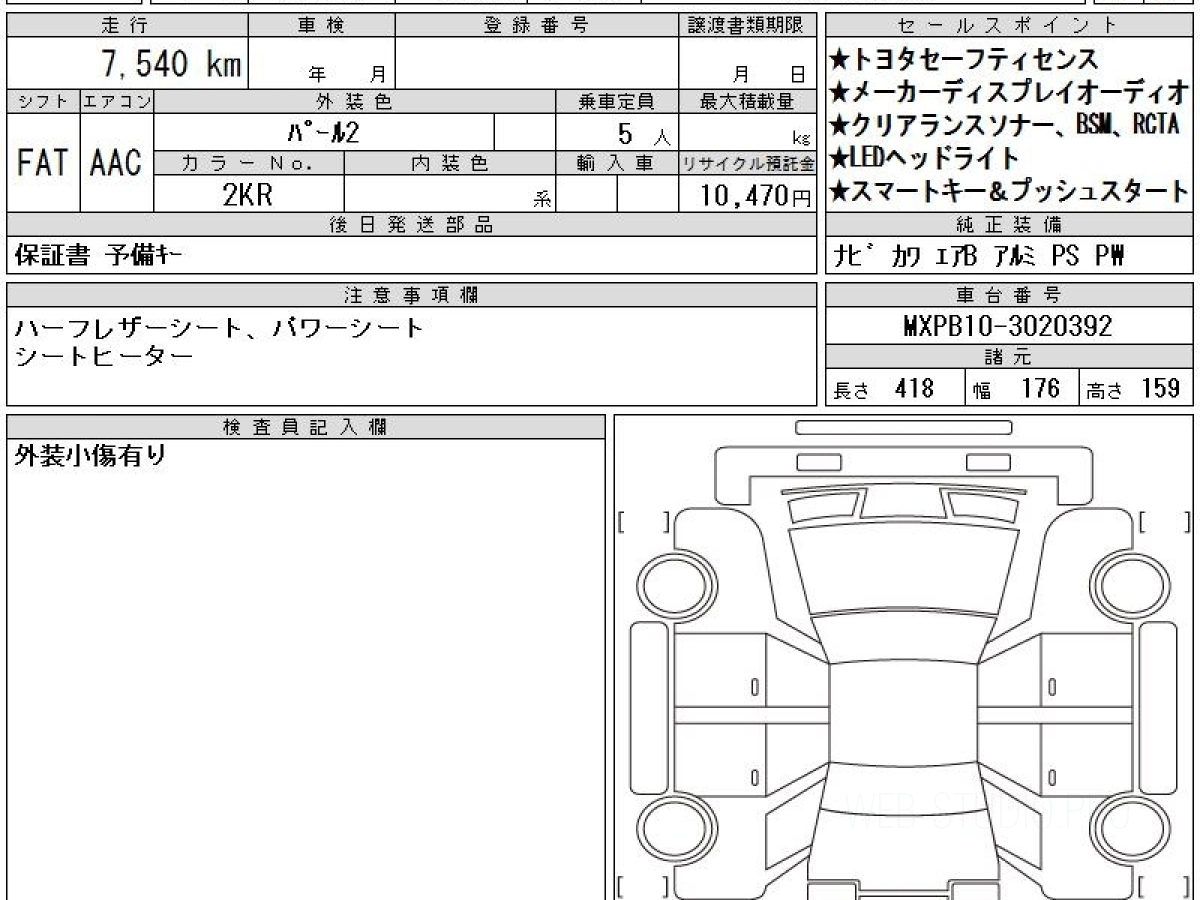
Task: Select the 走行 column header
Action: [126, 27]
